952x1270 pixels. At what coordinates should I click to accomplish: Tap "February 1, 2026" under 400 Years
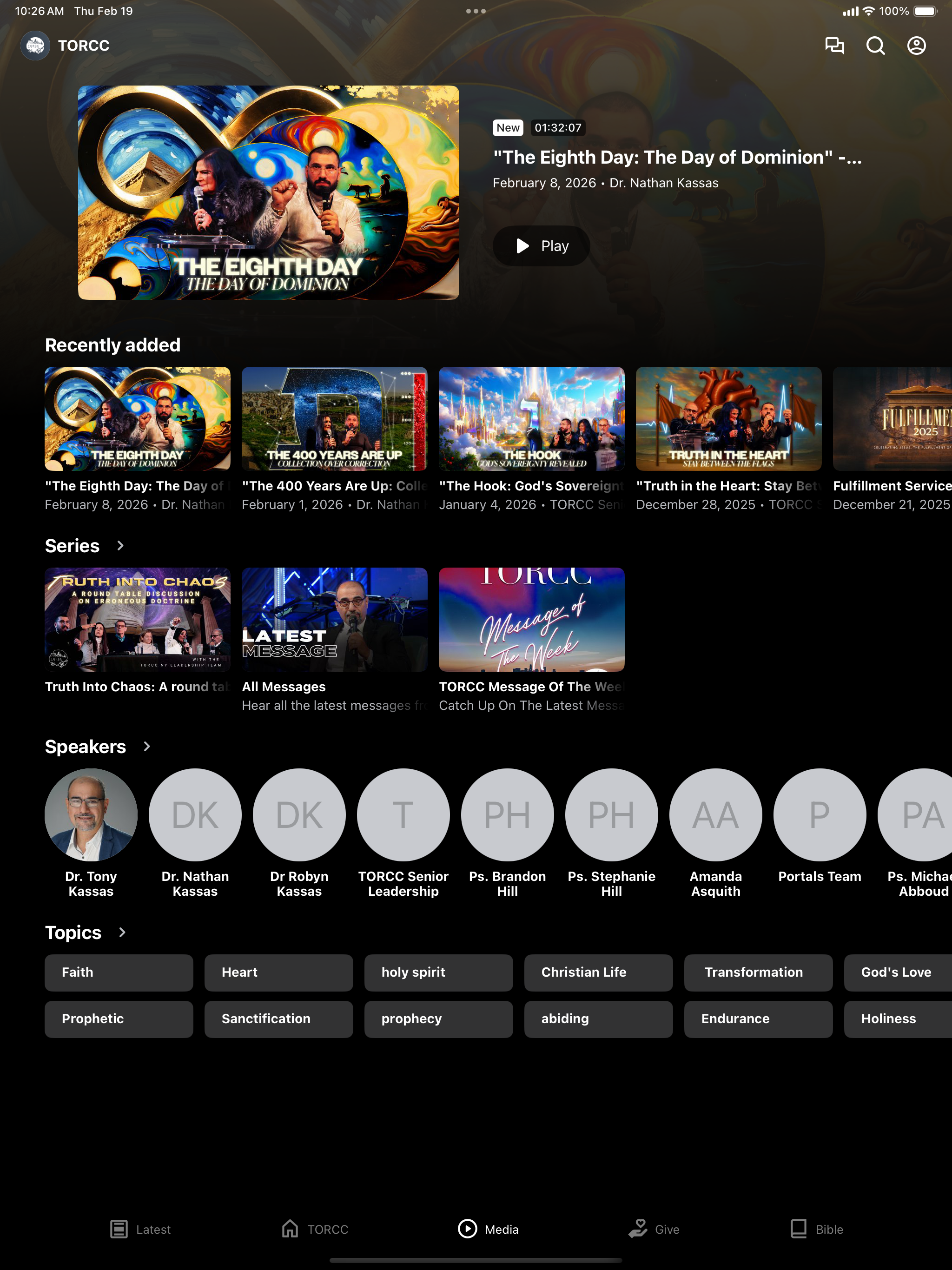(x=292, y=505)
